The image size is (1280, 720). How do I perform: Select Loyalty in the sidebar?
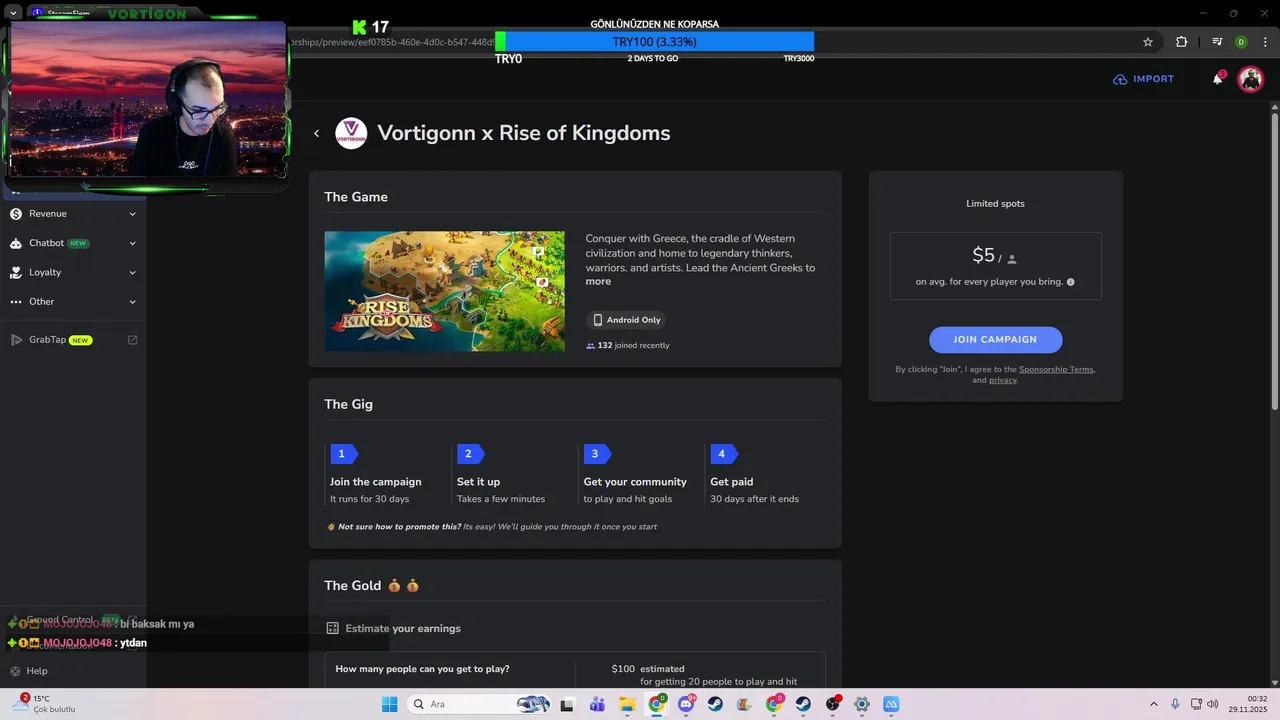[x=45, y=272]
